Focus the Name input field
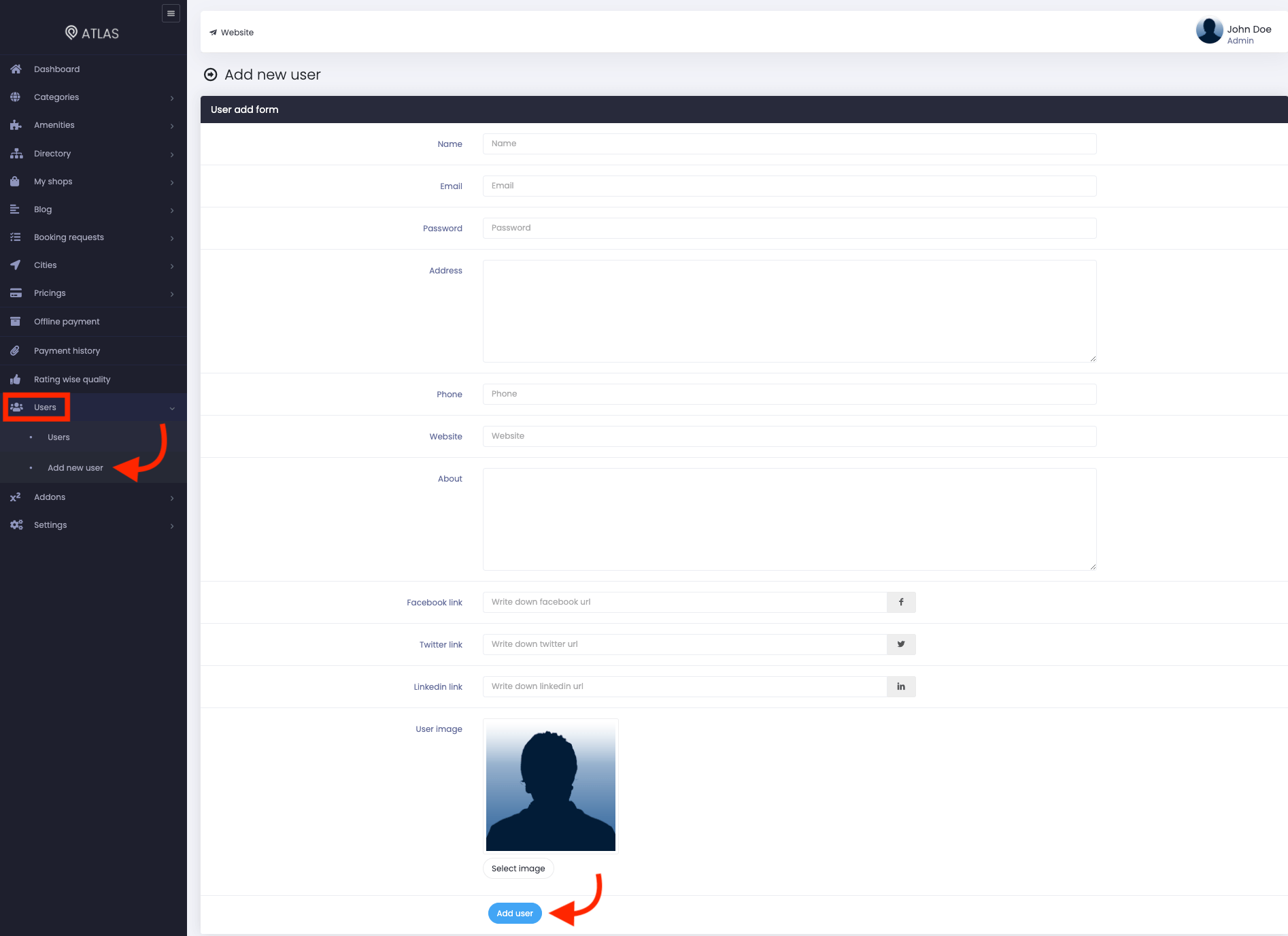1288x936 pixels. point(790,144)
